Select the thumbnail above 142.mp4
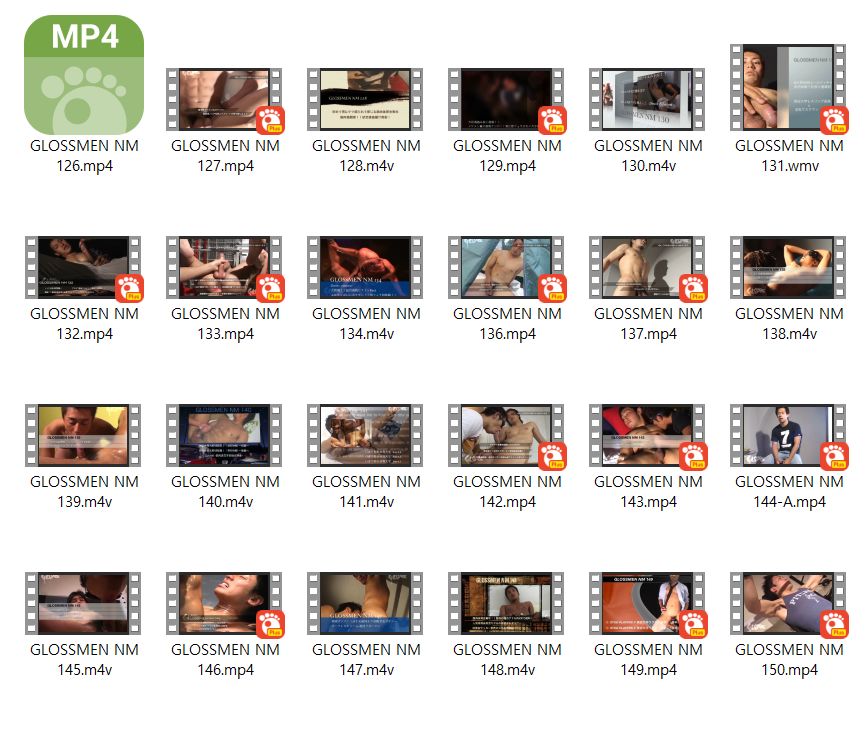865x743 pixels. pyautogui.click(x=506, y=435)
